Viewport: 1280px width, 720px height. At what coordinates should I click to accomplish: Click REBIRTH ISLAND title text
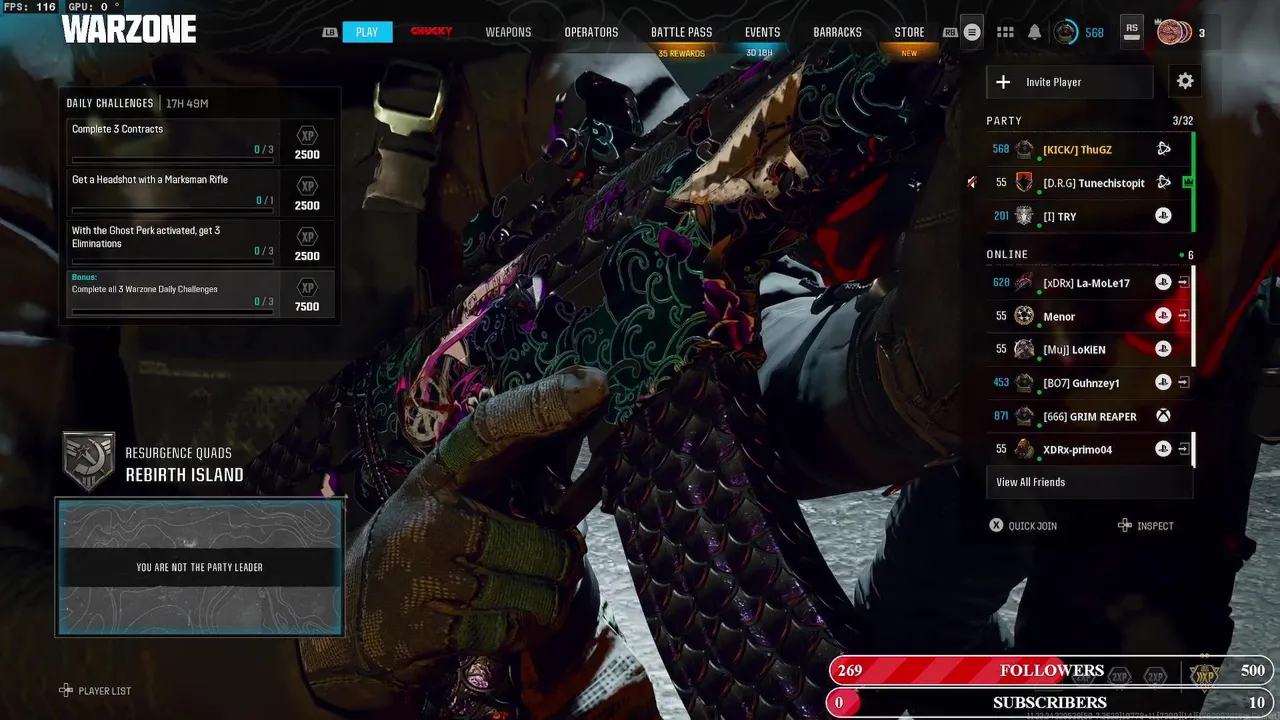[x=184, y=475]
